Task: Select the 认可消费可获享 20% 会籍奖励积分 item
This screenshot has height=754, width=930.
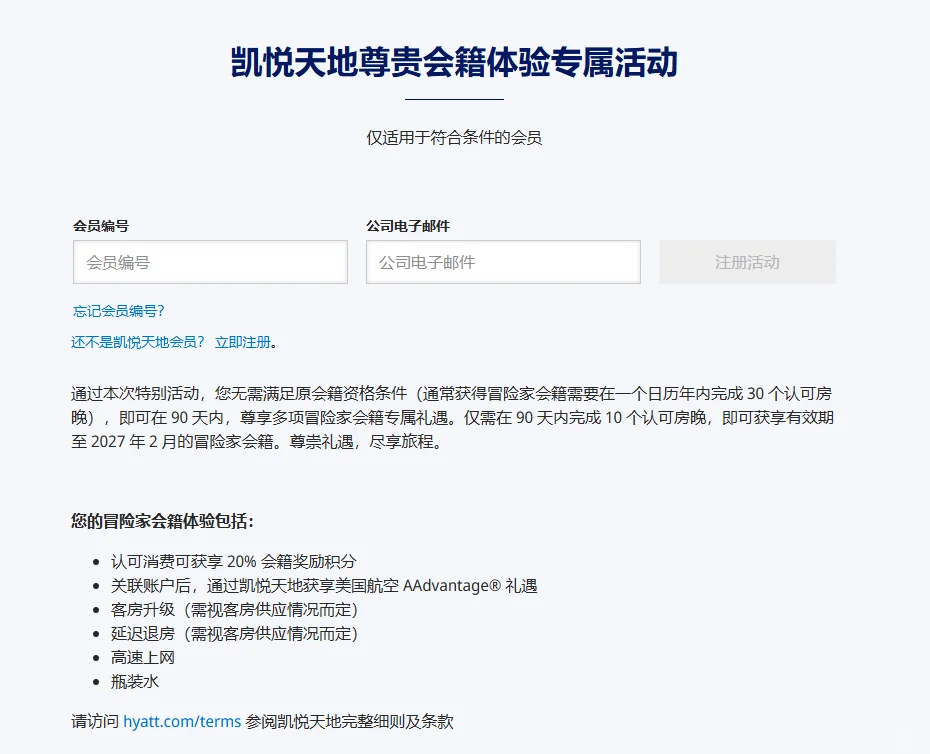Action: pyautogui.click(x=234, y=561)
